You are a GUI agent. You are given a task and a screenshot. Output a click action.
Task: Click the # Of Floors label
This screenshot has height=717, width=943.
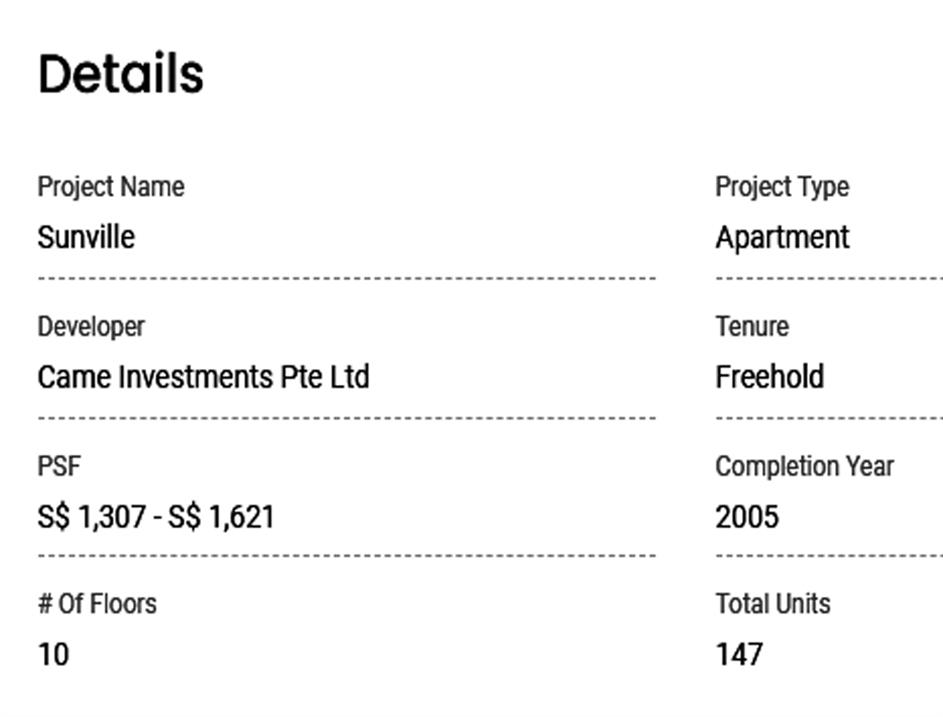coord(97,604)
